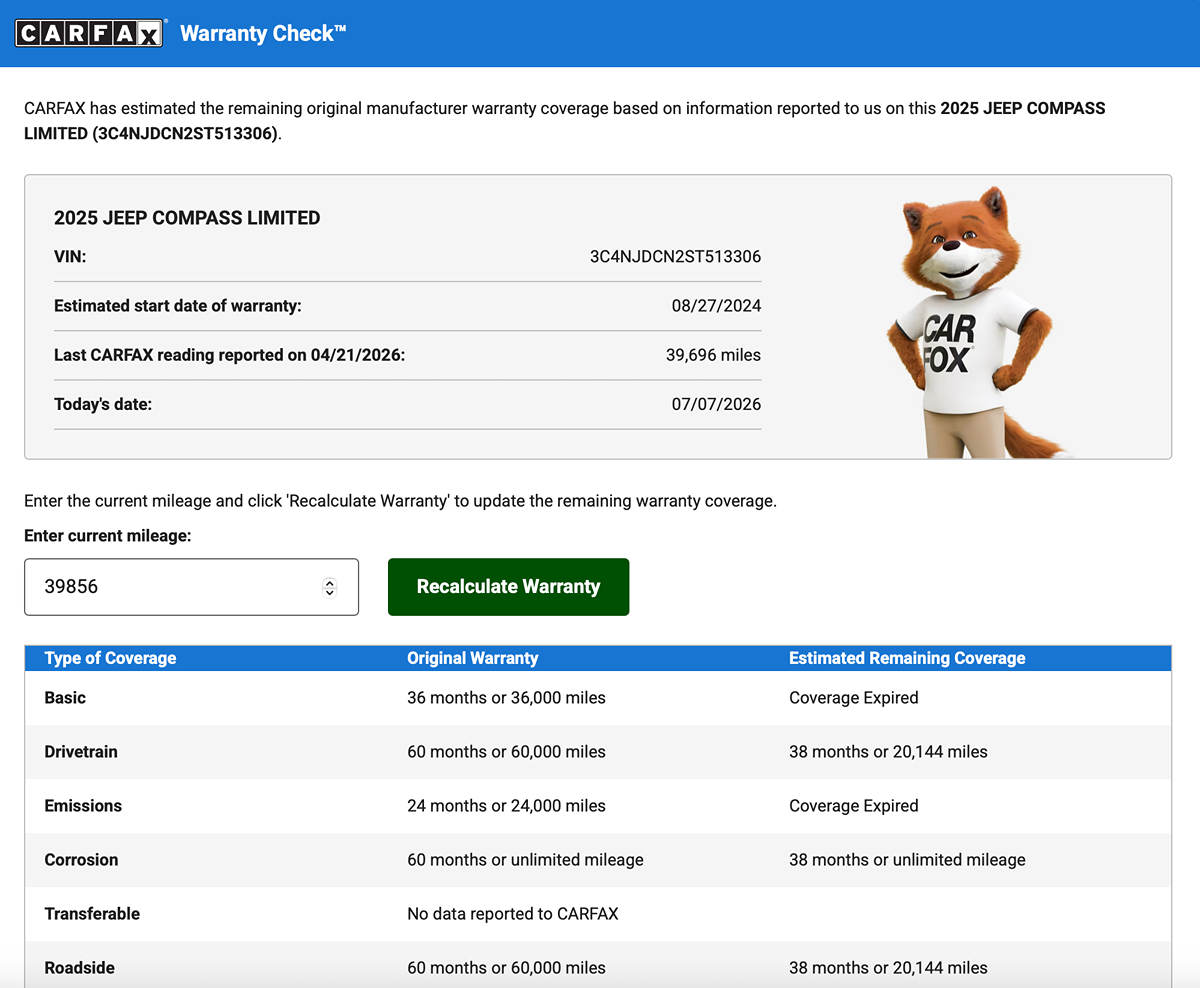This screenshot has width=1200, height=988.
Task: Click Roadside original '60 months or 60,000 miles'
Action: pyautogui.click(x=506, y=968)
